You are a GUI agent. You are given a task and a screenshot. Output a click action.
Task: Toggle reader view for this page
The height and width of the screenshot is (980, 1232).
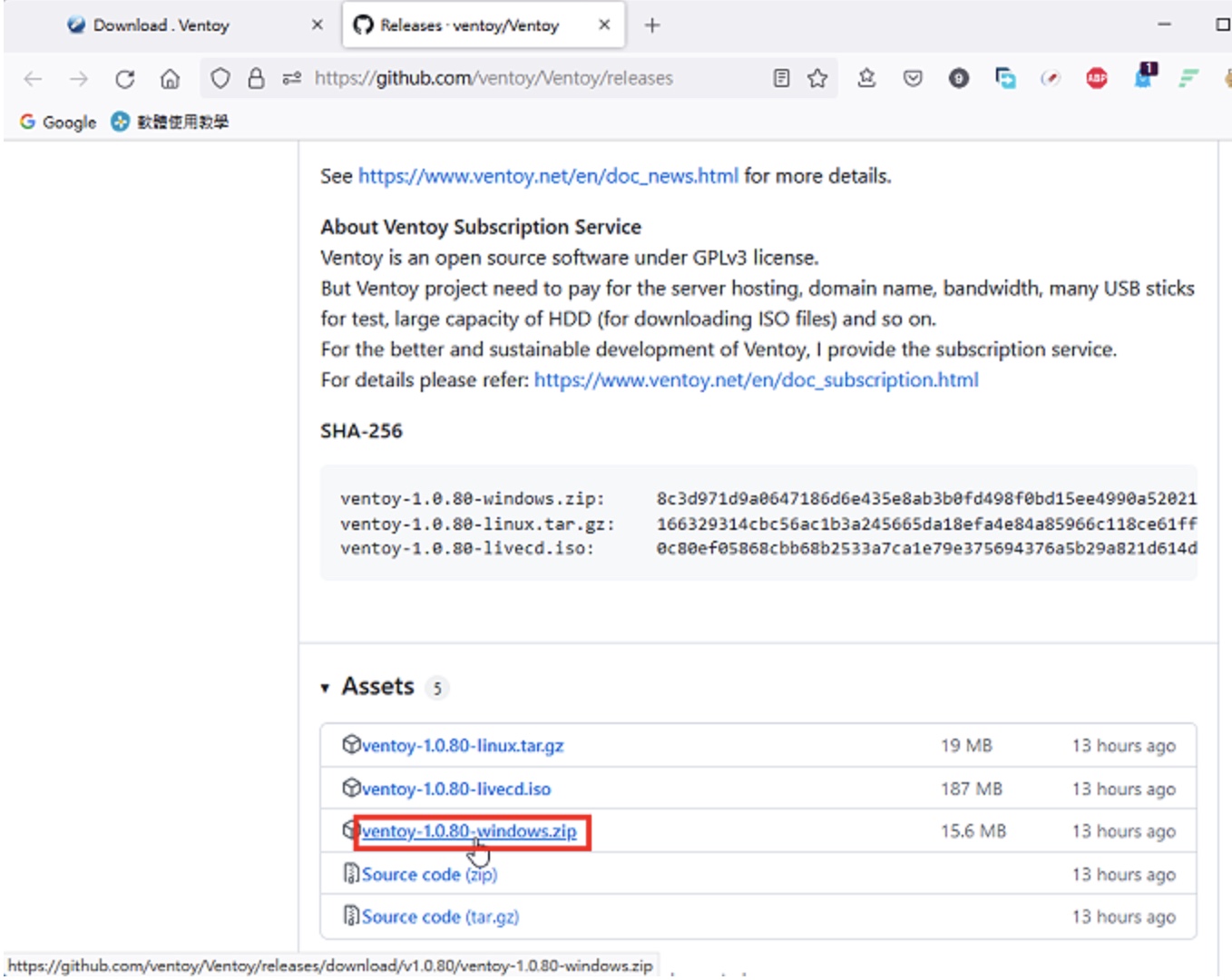781,79
